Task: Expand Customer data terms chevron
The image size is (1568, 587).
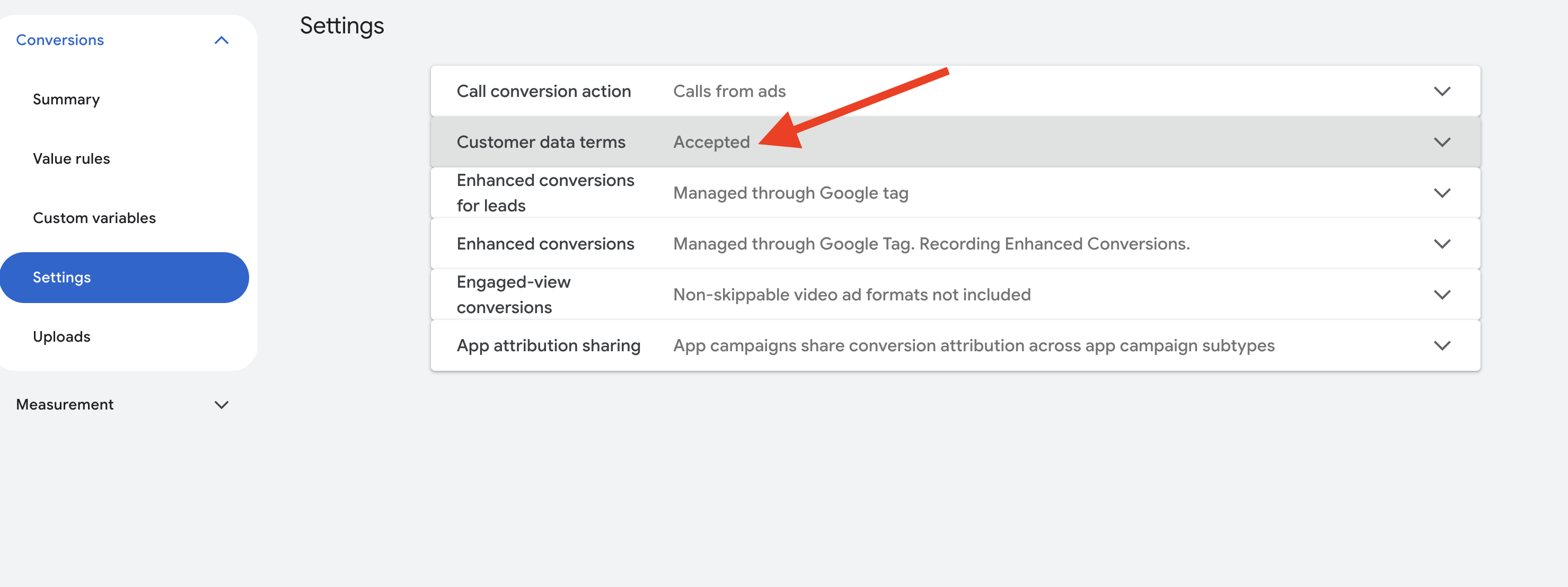Action: pos(1441,143)
